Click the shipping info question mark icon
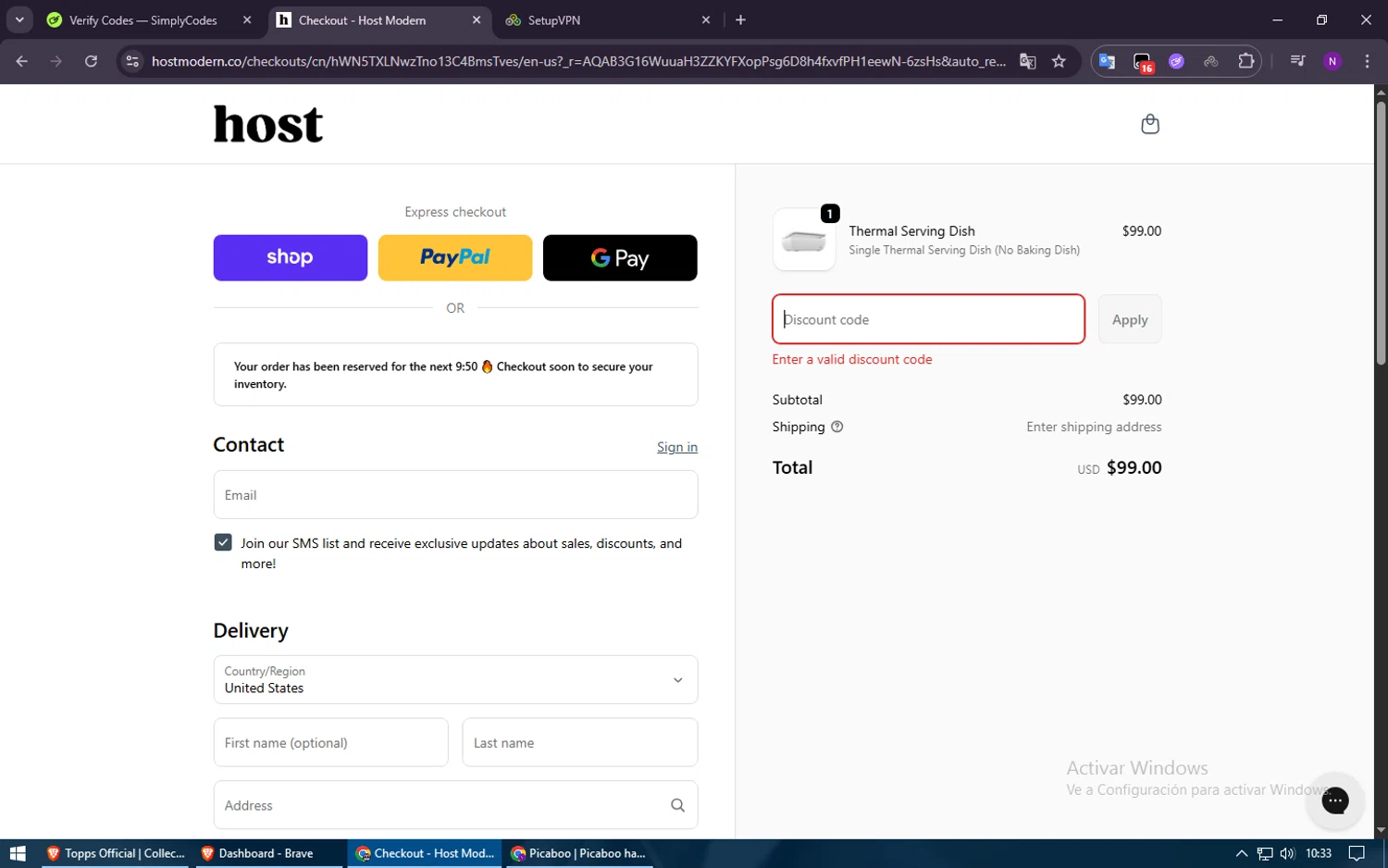The width and height of the screenshot is (1388, 868). [837, 427]
